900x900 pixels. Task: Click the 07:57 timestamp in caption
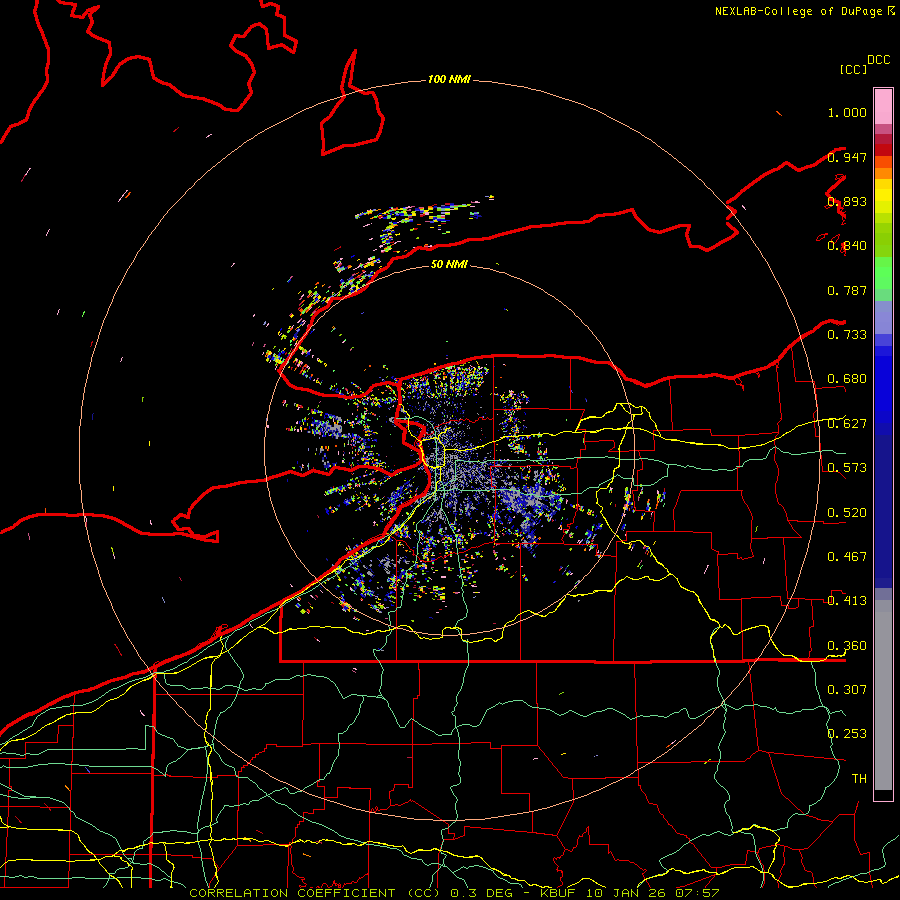pos(697,893)
